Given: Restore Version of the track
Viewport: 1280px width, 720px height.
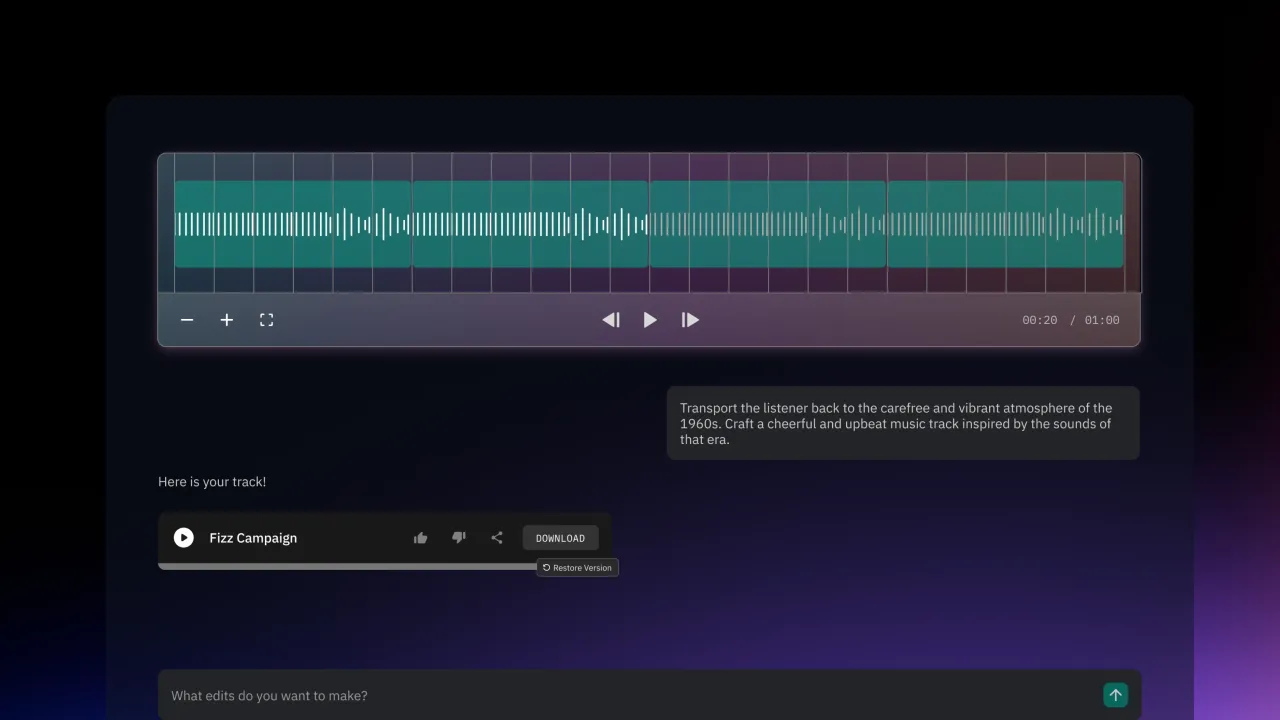Looking at the screenshot, I should (x=578, y=568).
